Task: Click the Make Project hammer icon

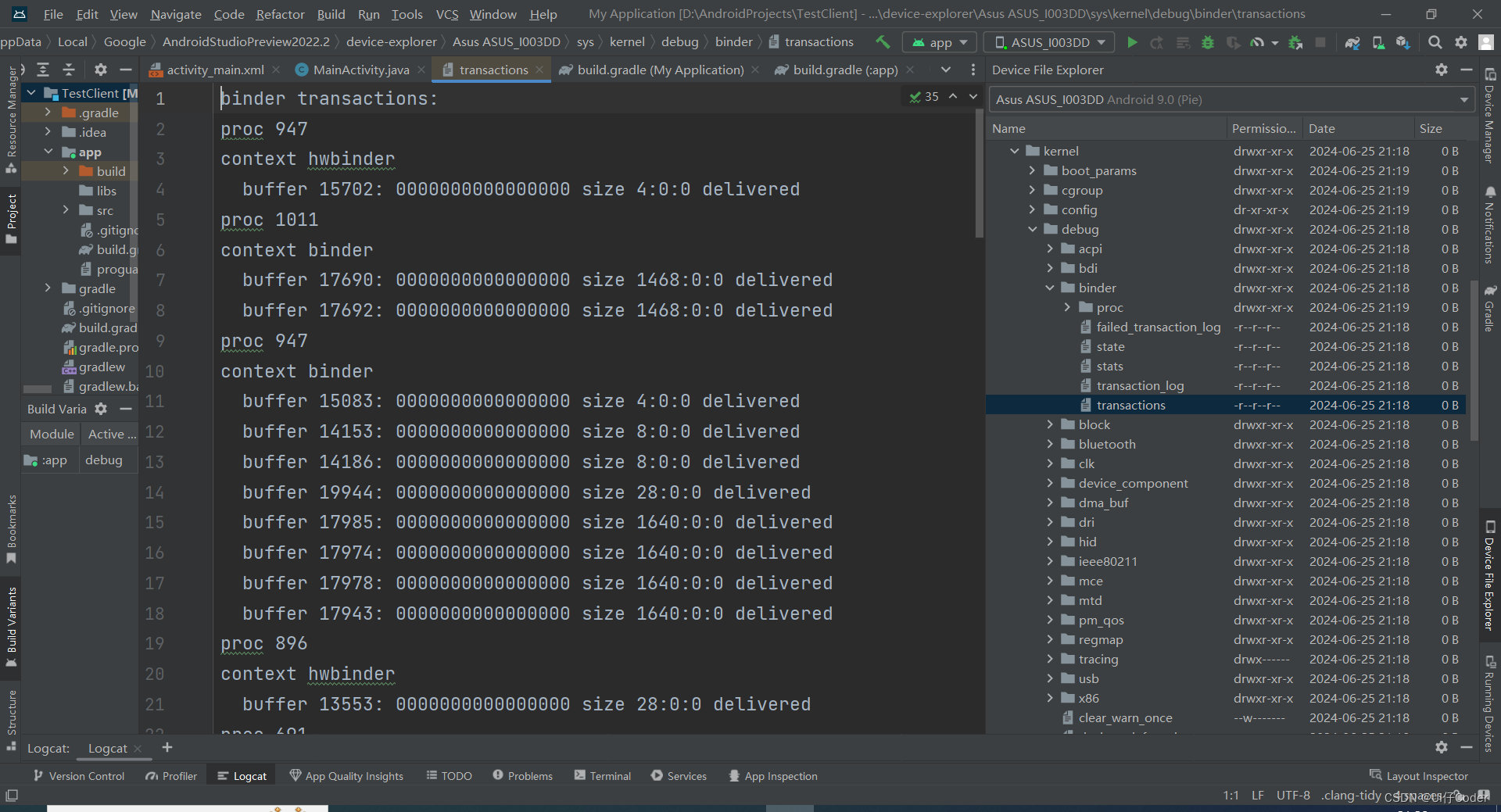Action: tap(883, 42)
